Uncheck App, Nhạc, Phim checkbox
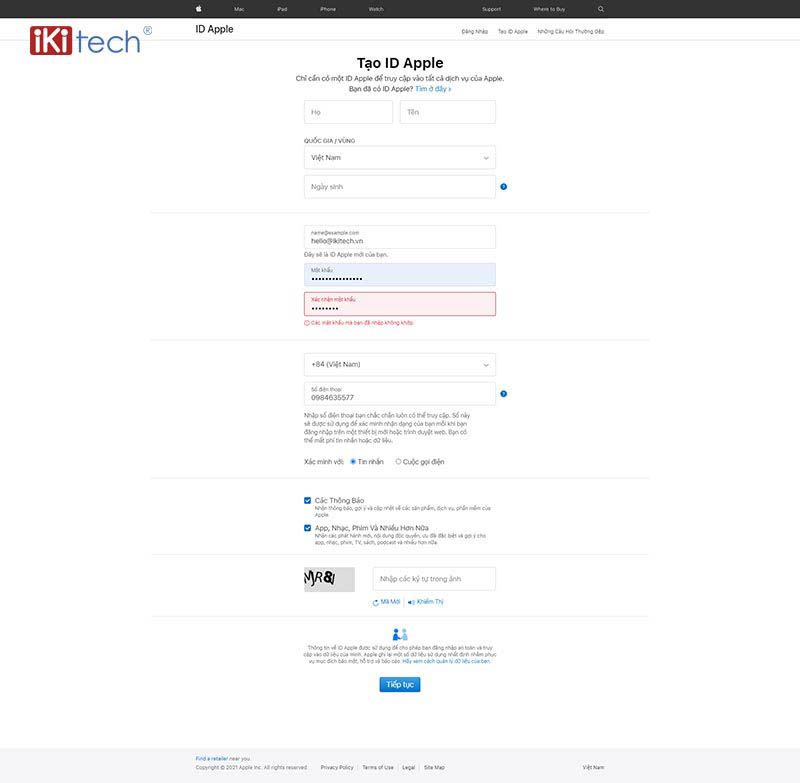Image resolution: width=800 pixels, height=783 pixels. (307, 528)
